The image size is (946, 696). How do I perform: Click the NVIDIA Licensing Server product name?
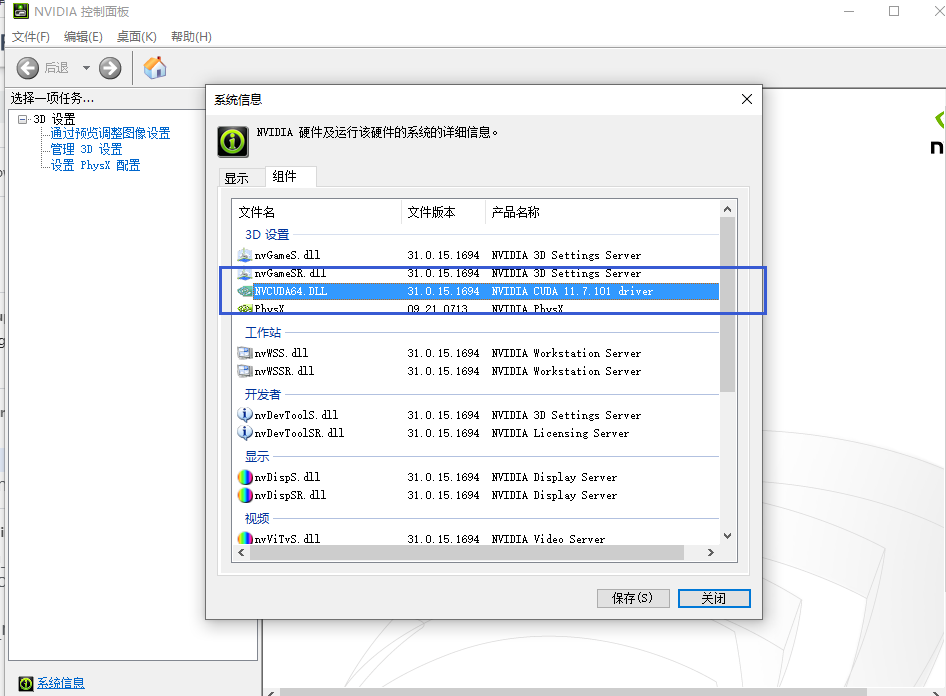[x=560, y=433]
